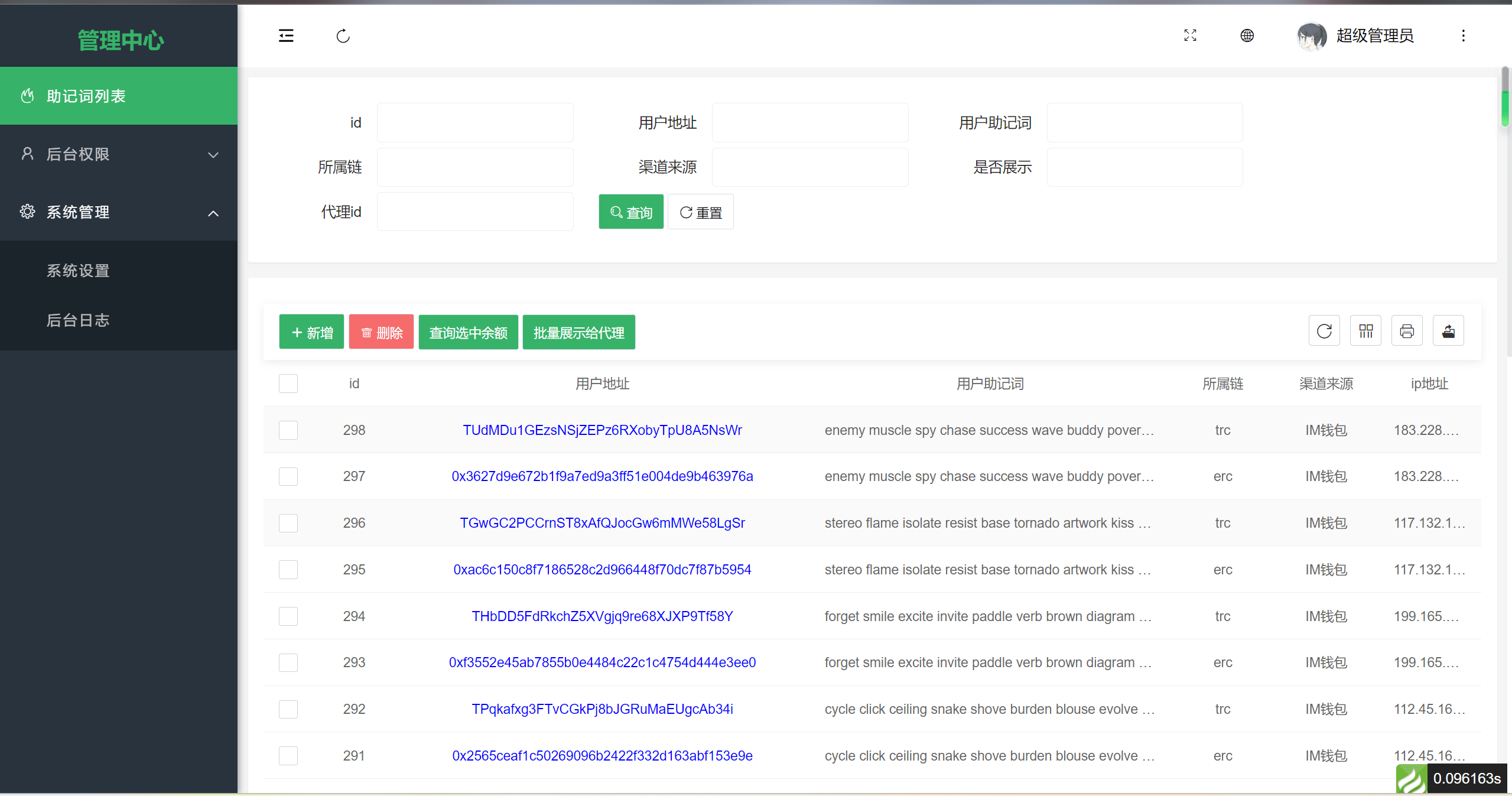This screenshot has width=1512, height=796.
Task: Click the 批量展示给代理 button
Action: 578,332
